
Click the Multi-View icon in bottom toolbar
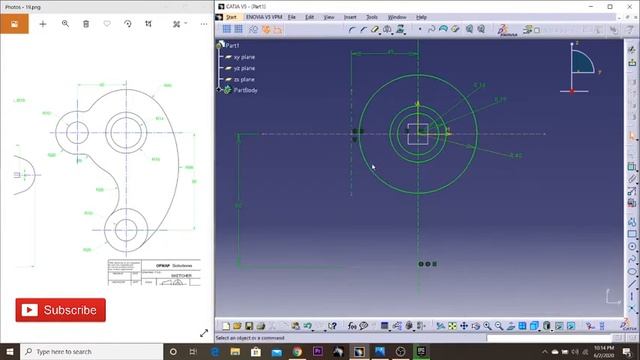tap(522, 326)
